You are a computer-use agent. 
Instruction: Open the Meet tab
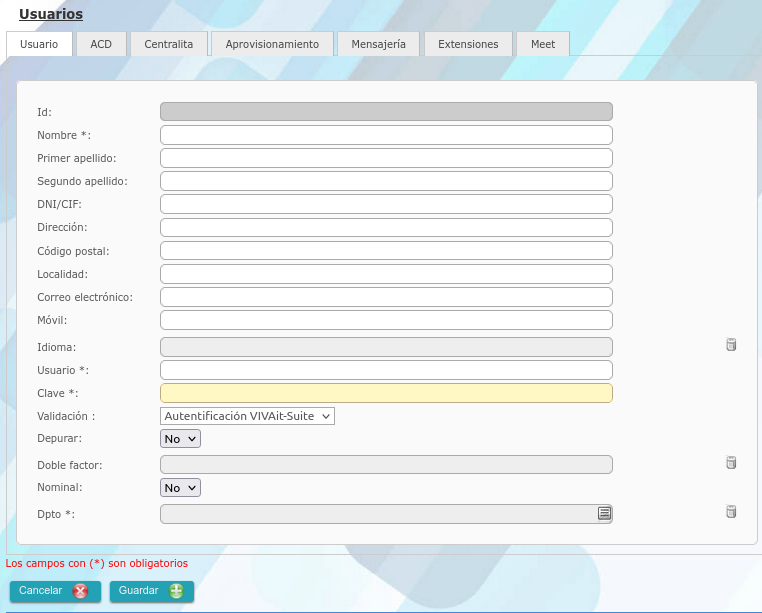point(543,44)
